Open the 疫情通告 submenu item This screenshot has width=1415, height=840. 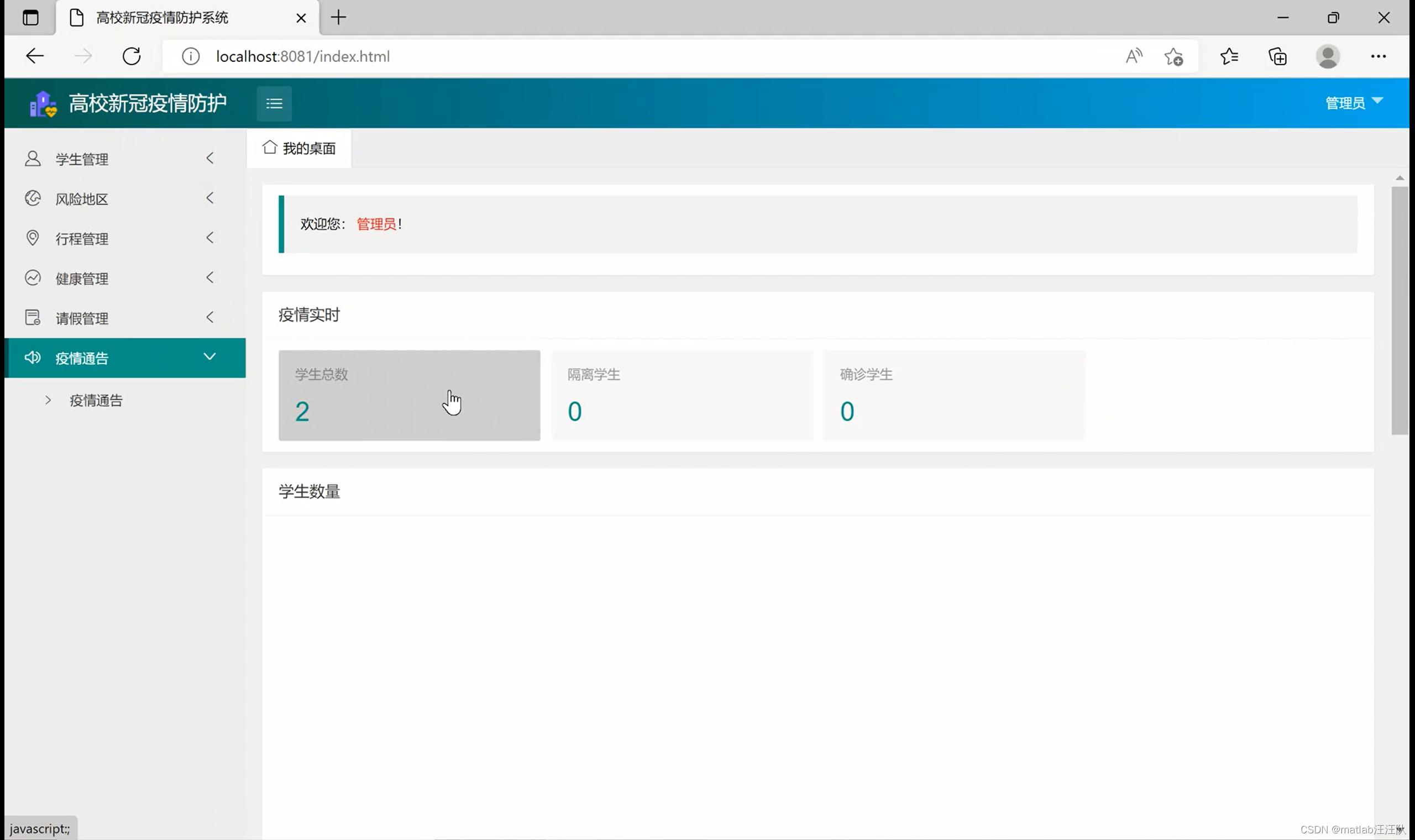coord(96,401)
